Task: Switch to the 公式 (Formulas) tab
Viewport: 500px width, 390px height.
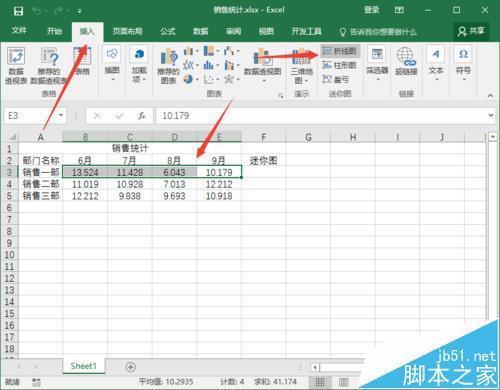Action: click(x=168, y=31)
